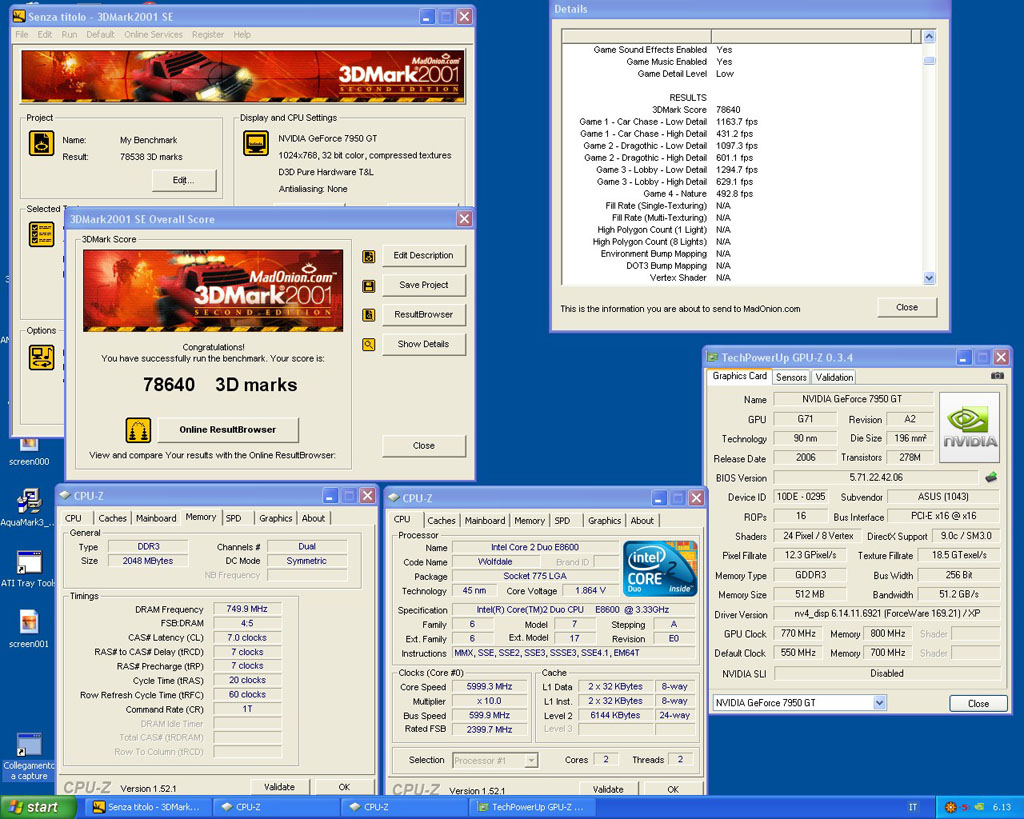Click the Online ResultBrowser tree icon
This screenshot has height=819, width=1024.
138,430
